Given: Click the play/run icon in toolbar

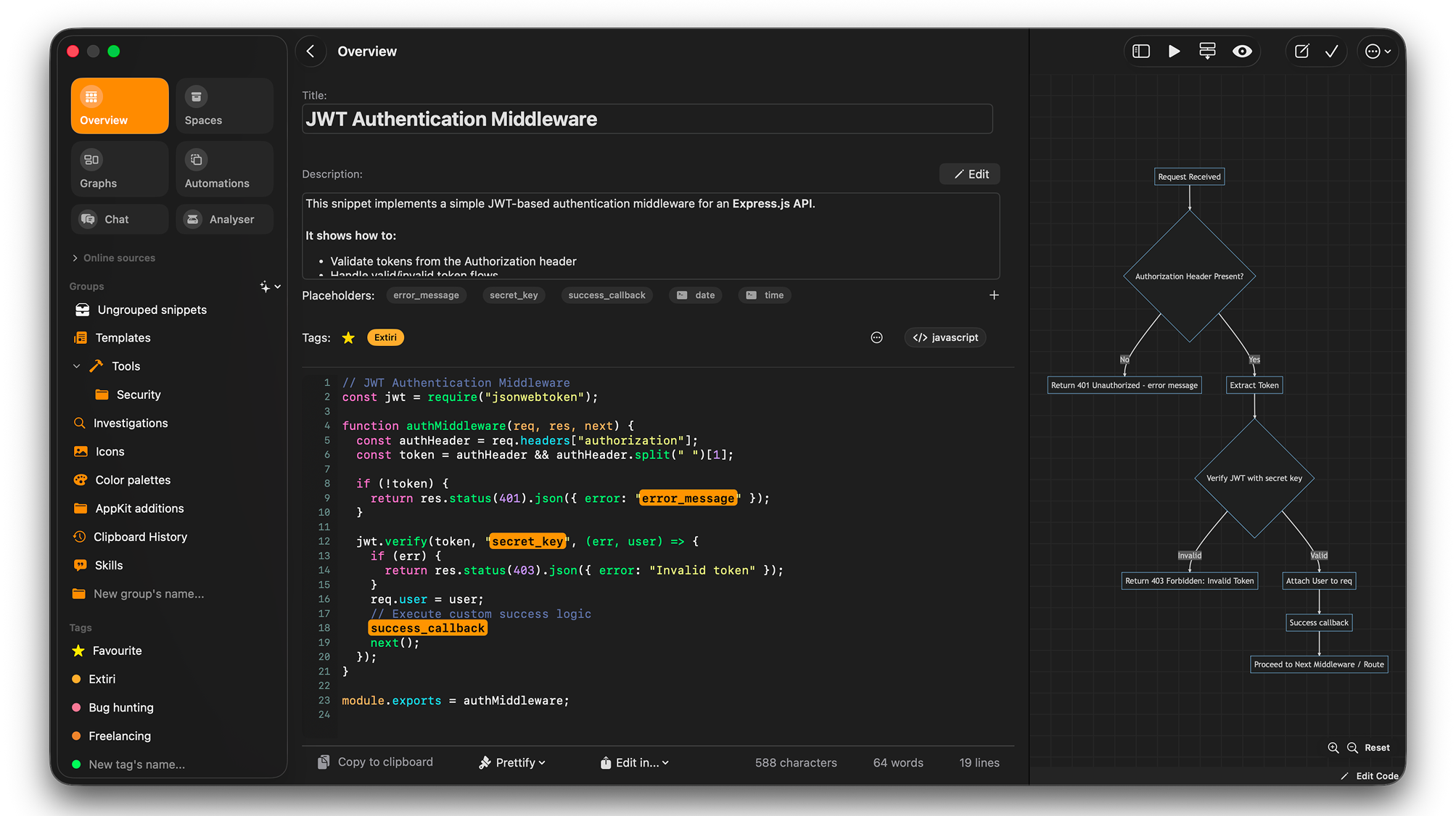Looking at the screenshot, I should [x=1175, y=51].
